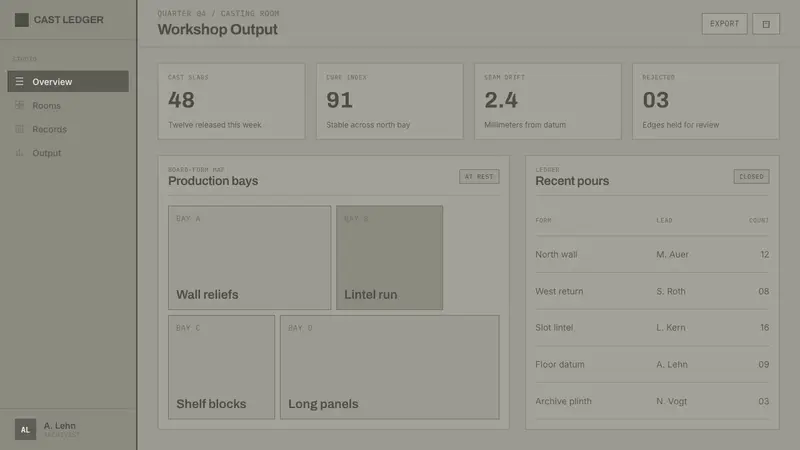
Task: Open the Cure Index 91 card
Action: (390, 101)
